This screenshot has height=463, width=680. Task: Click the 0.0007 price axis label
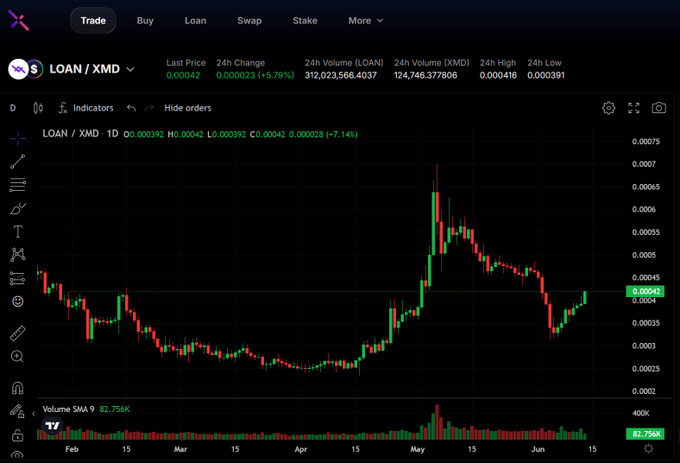pos(644,164)
